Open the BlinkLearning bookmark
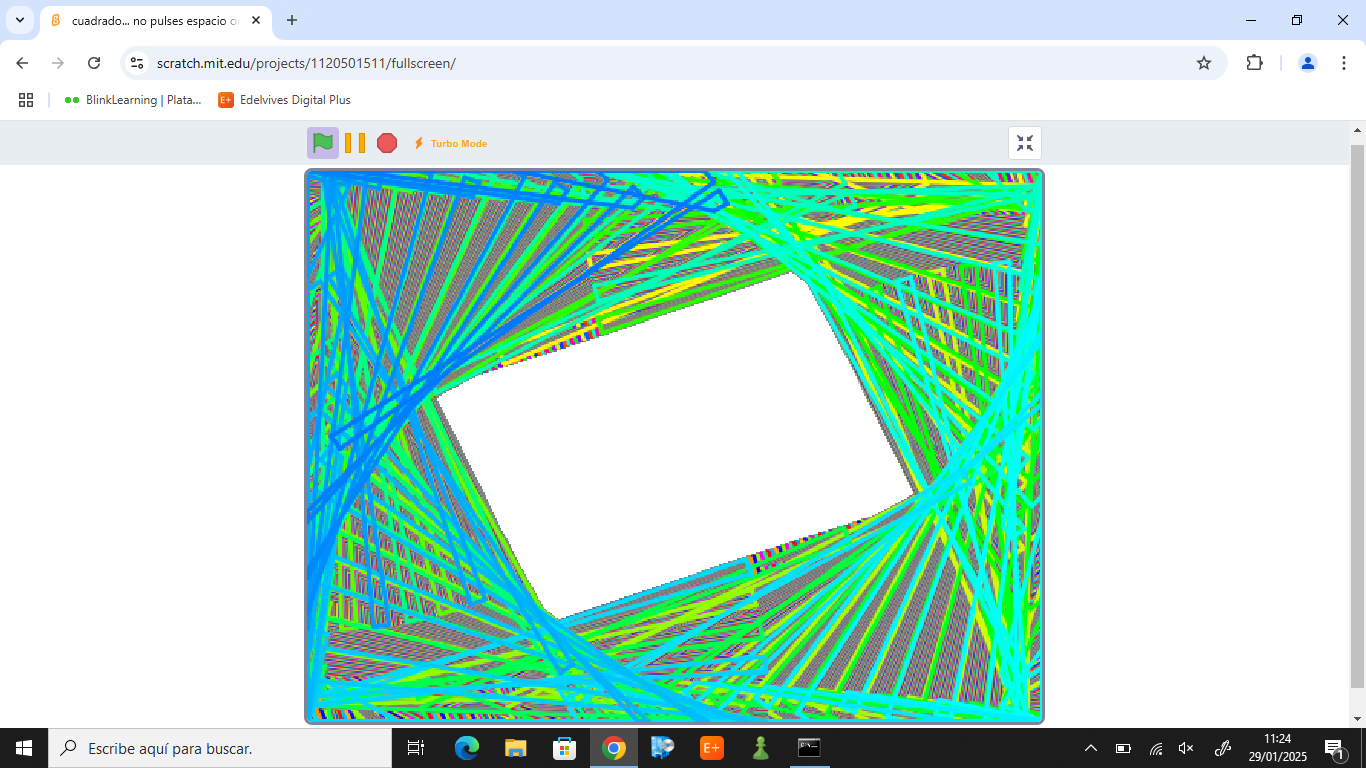The image size is (1366, 768). coord(132,100)
